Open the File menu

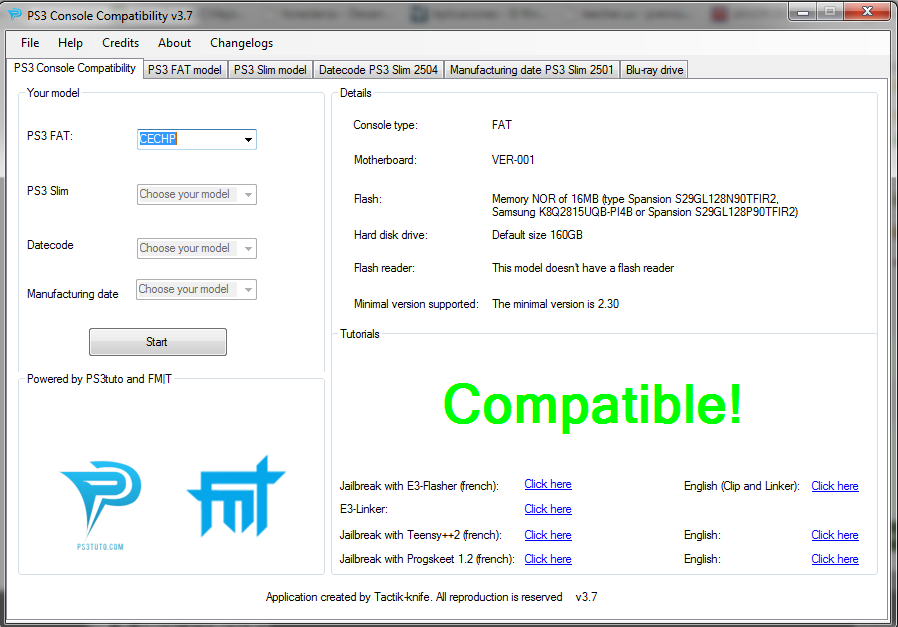30,43
